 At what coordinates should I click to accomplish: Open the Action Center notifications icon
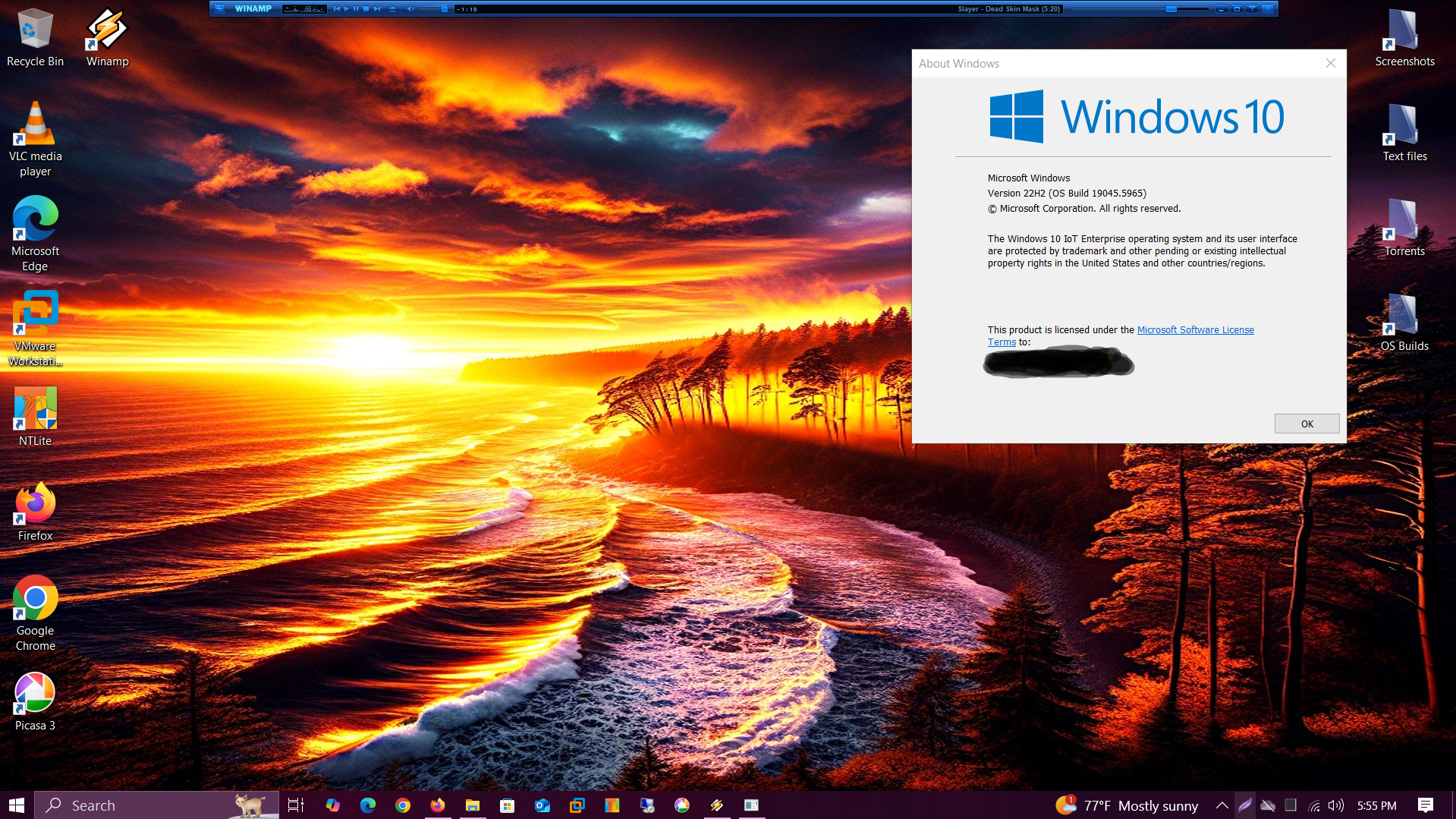point(1426,805)
